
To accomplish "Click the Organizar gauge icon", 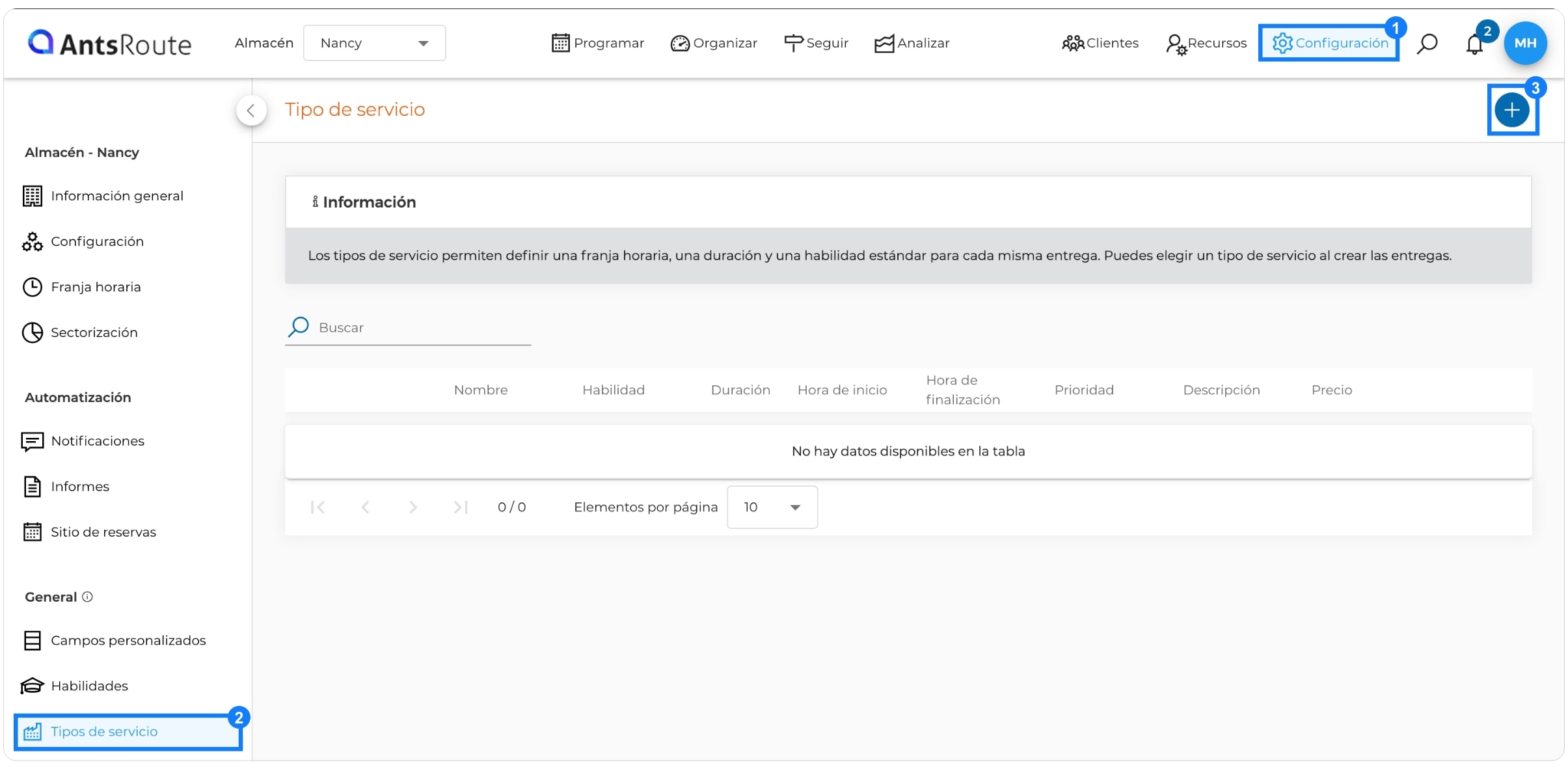I will (680, 44).
